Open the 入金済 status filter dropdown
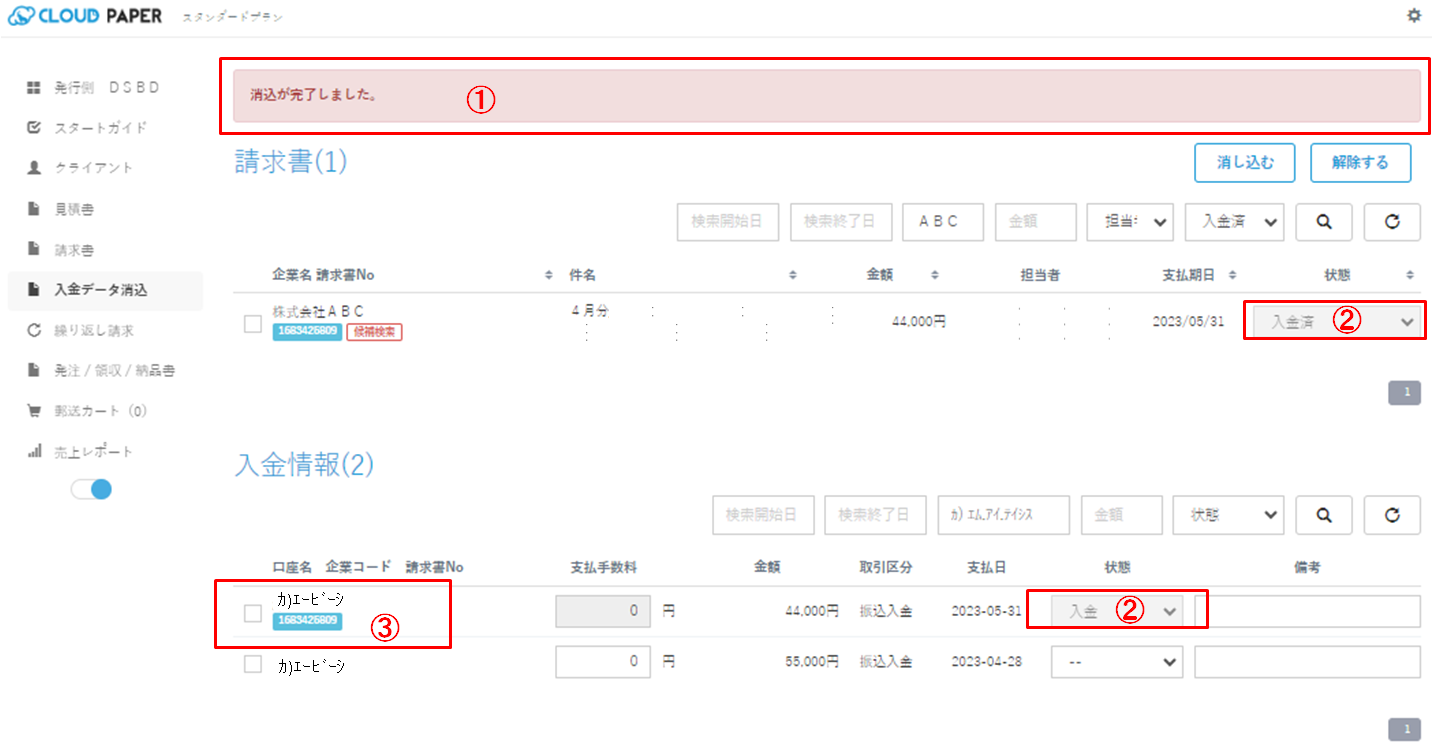 [x=1234, y=222]
